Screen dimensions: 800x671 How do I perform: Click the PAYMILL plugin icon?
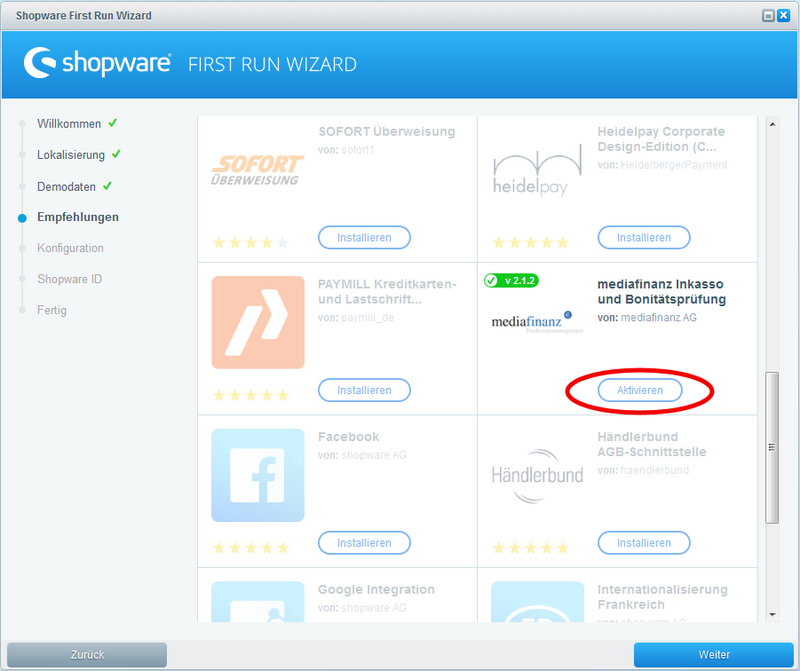pyautogui.click(x=258, y=322)
